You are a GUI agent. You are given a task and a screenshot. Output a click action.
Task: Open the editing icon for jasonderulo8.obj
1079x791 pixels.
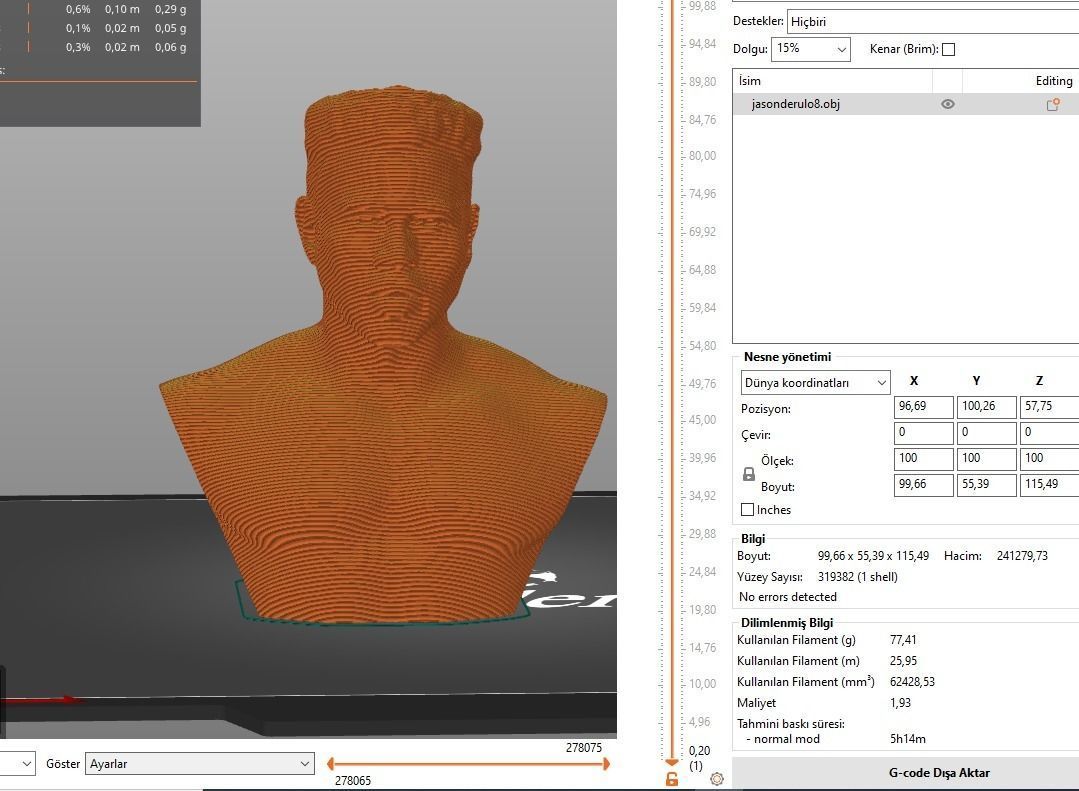coord(1053,103)
